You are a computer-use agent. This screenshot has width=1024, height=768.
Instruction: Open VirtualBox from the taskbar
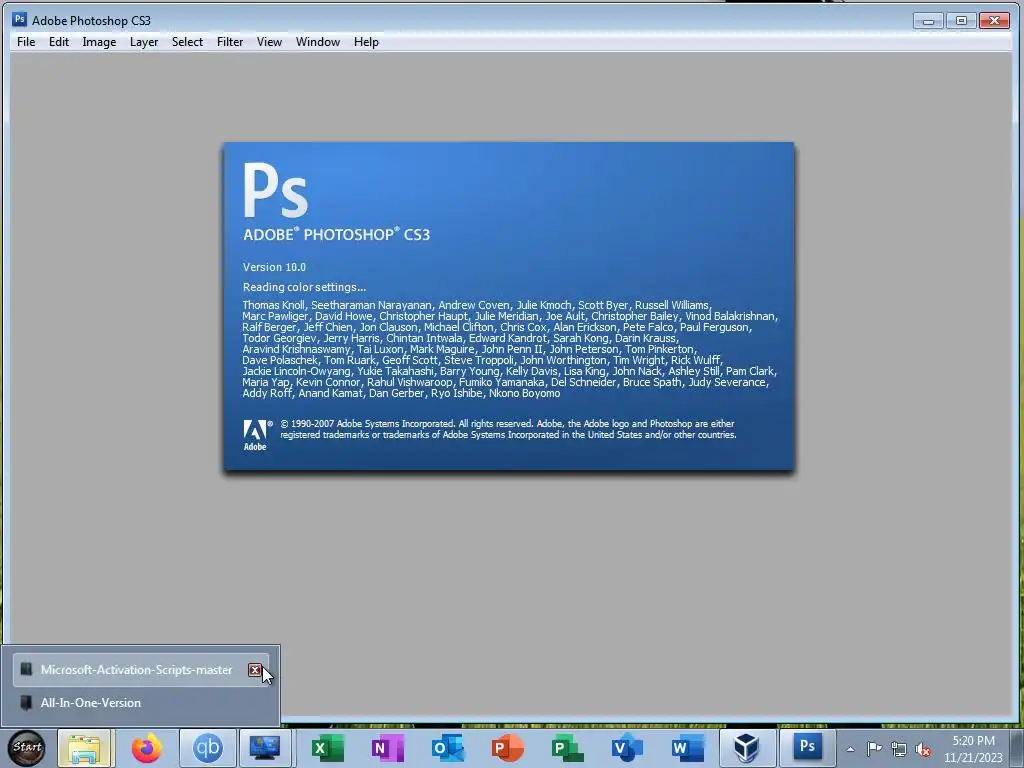coord(746,748)
